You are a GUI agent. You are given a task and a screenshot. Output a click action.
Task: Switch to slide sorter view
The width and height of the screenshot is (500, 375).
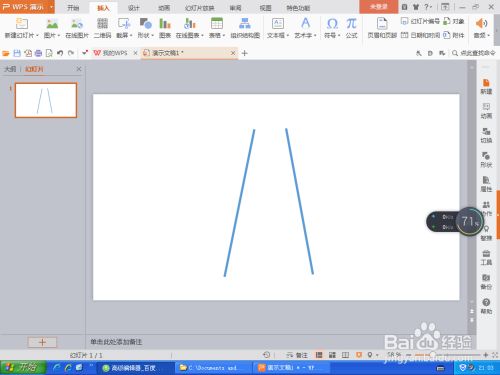(x=332, y=355)
